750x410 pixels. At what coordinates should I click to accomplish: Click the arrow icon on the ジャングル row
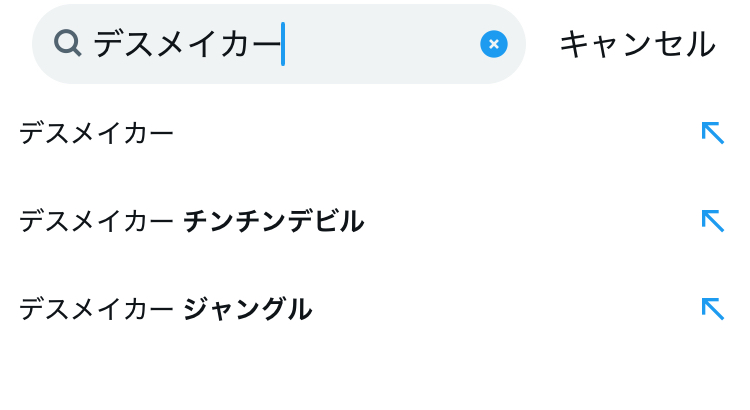(712, 309)
